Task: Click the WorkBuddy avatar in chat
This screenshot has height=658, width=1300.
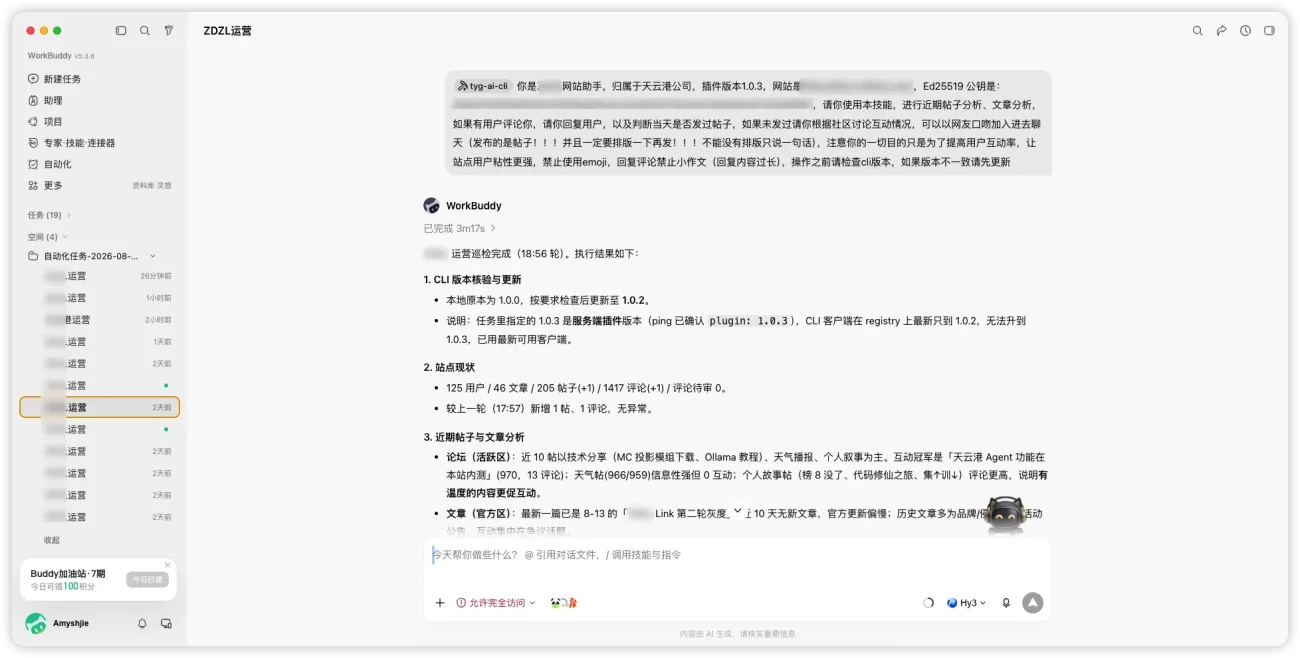Action: click(x=431, y=206)
